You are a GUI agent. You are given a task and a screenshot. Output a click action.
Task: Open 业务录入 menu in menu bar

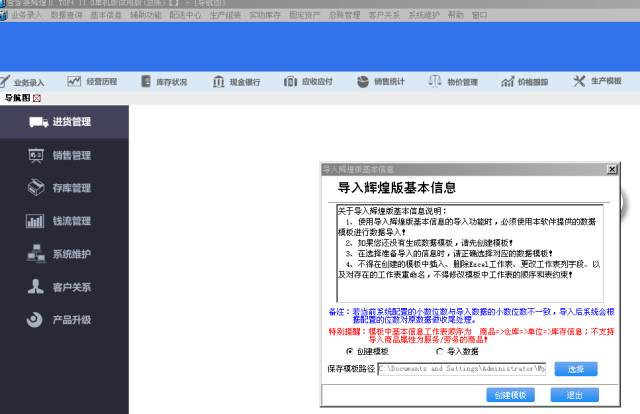click(x=26, y=15)
